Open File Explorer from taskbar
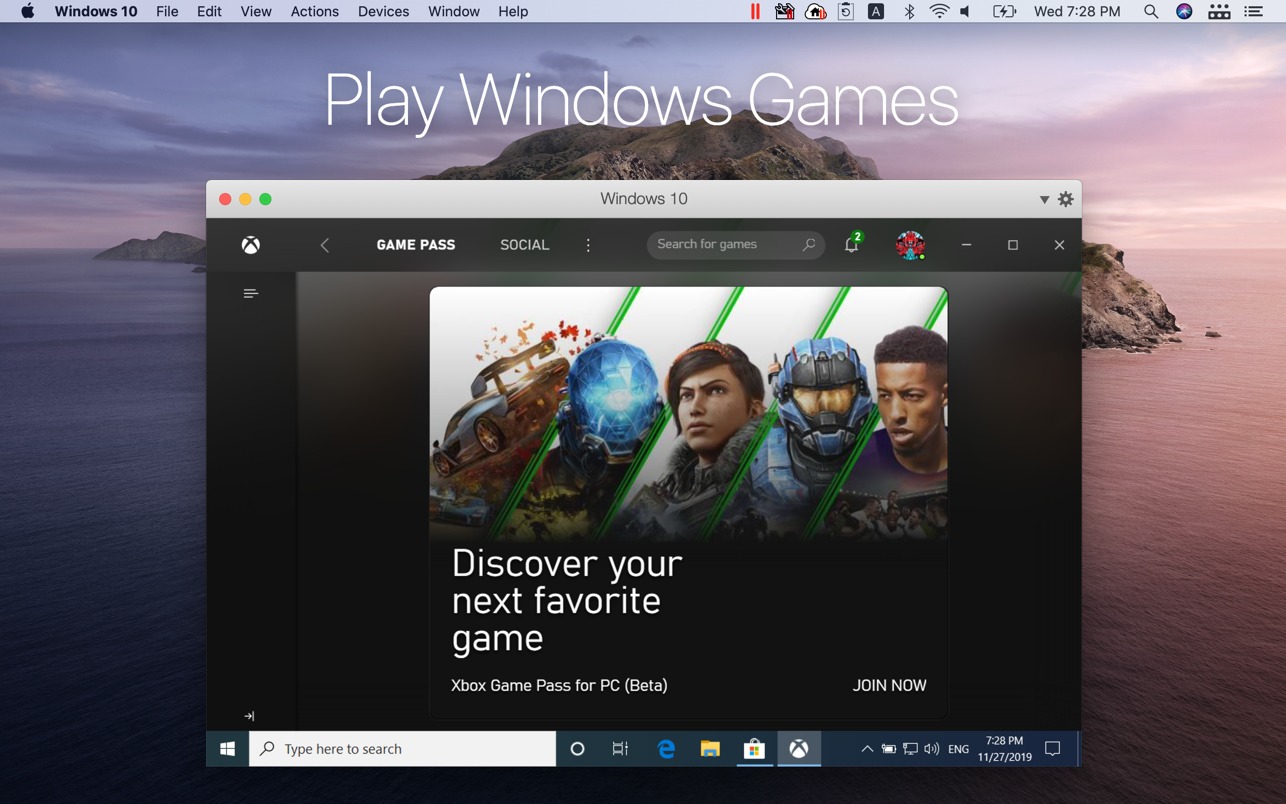 pyautogui.click(x=710, y=749)
